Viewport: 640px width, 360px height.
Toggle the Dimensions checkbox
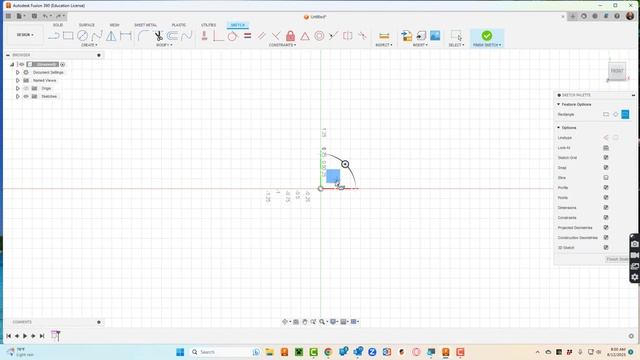(606, 207)
